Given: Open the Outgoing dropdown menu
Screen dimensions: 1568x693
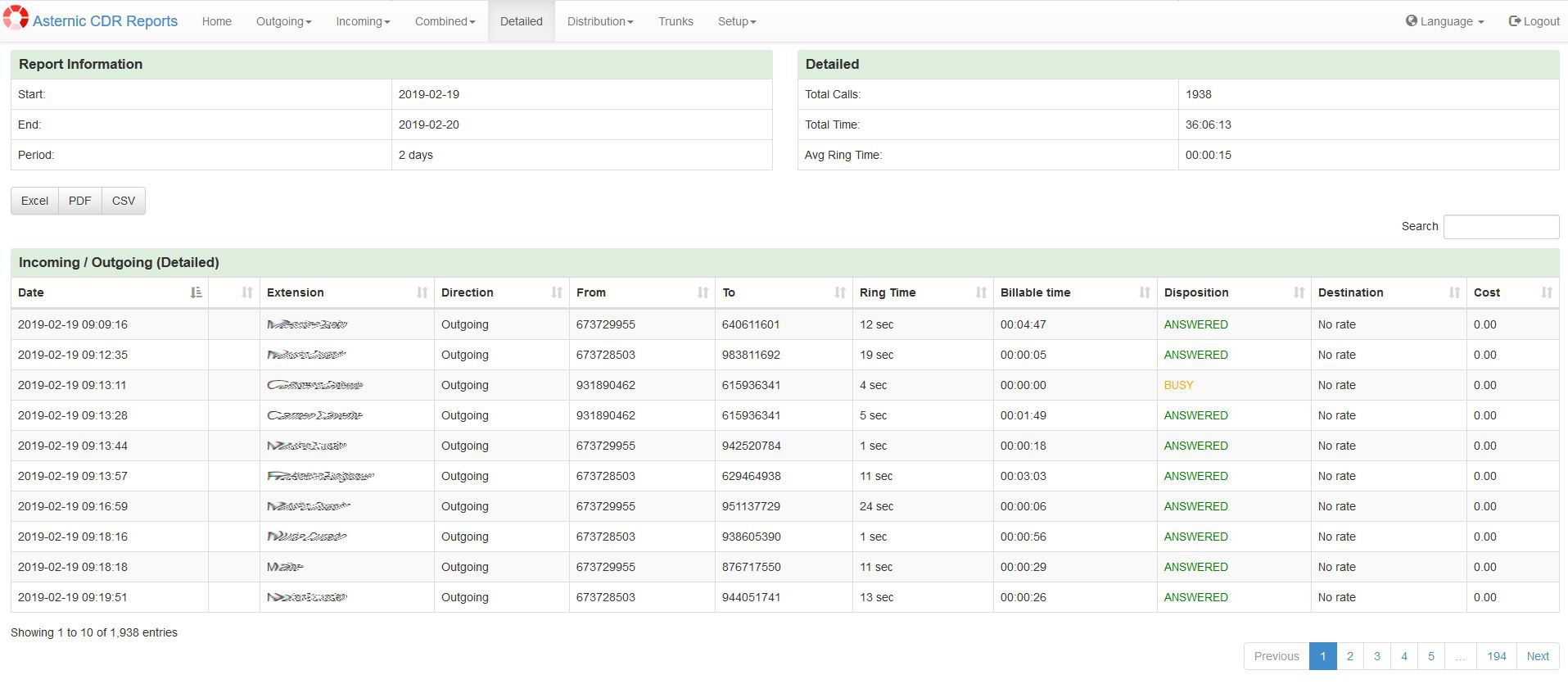Looking at the screenshot, I should pos(283,21).
